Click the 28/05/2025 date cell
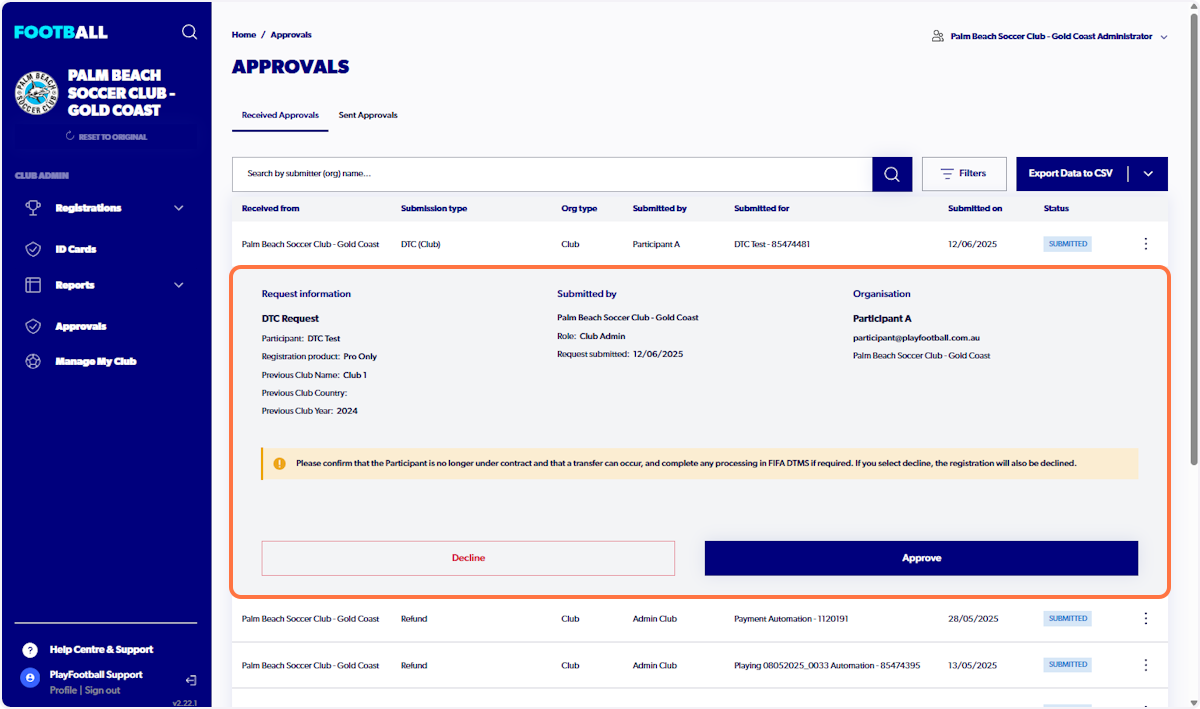This screenshot has width=1200, height=709. [x=974, y=619]
